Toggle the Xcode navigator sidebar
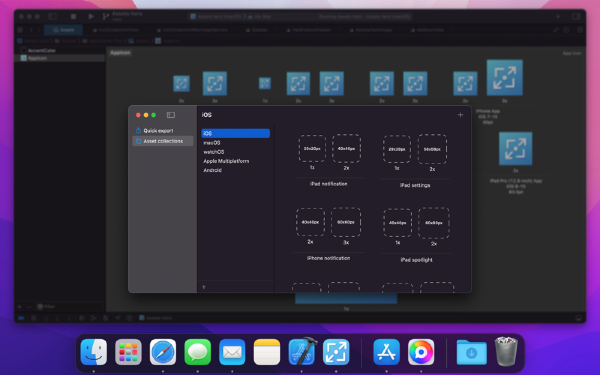Viewport: 600px width, 375px height. (x=52, y=16)
